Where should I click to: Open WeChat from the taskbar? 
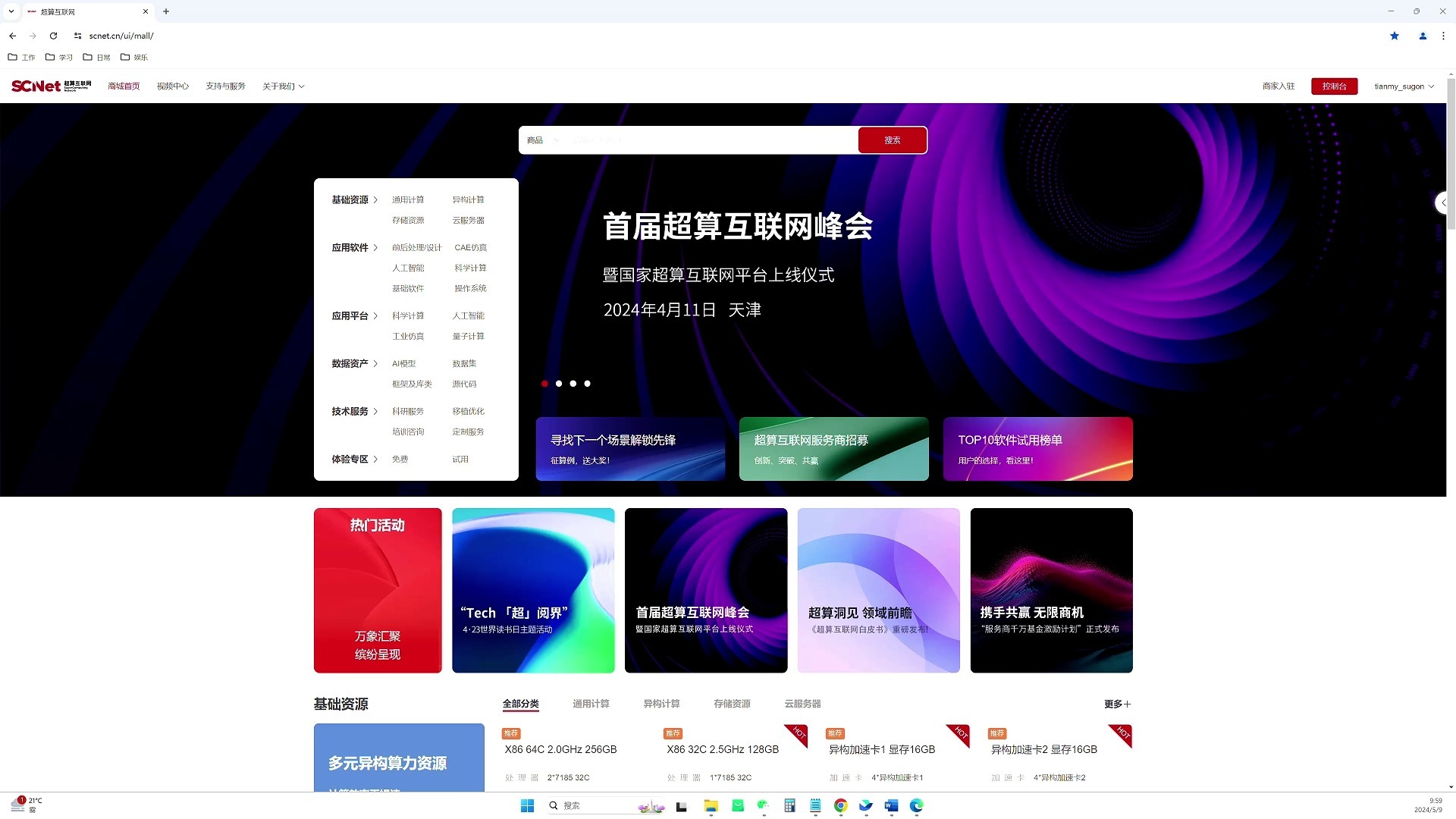coord(763,805)
